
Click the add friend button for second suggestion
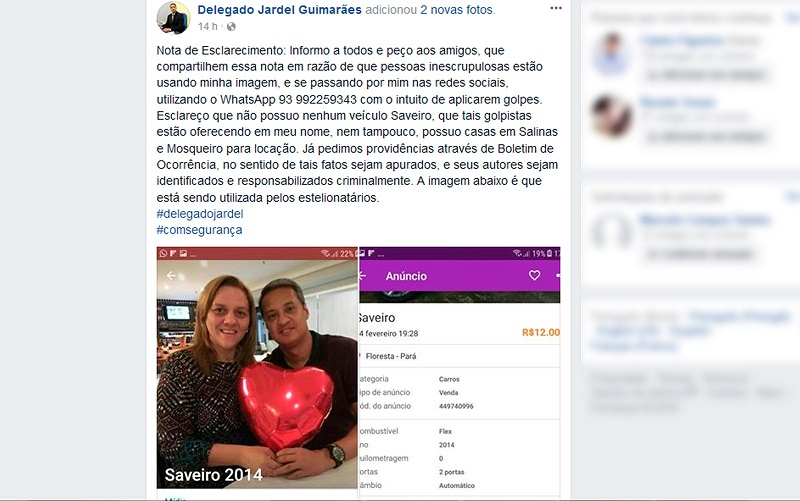click(707, 137)
